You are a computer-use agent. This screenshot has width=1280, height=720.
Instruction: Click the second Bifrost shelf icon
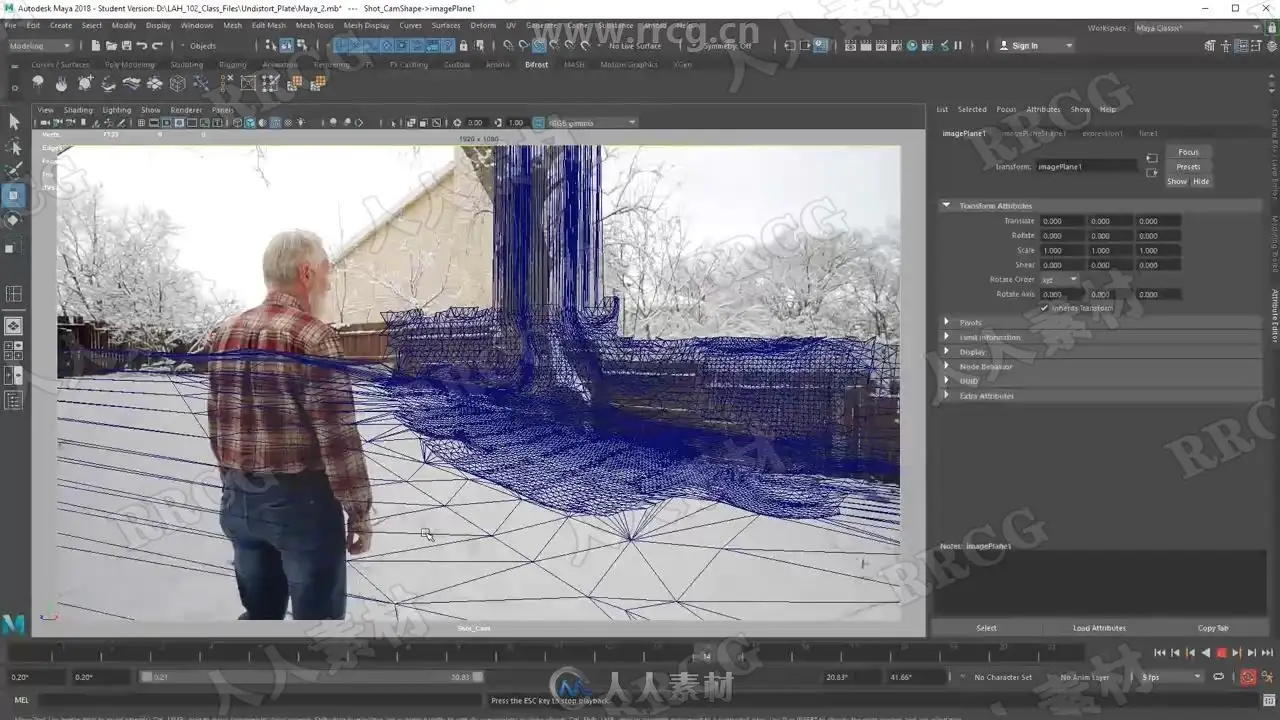tap(62, 84)
